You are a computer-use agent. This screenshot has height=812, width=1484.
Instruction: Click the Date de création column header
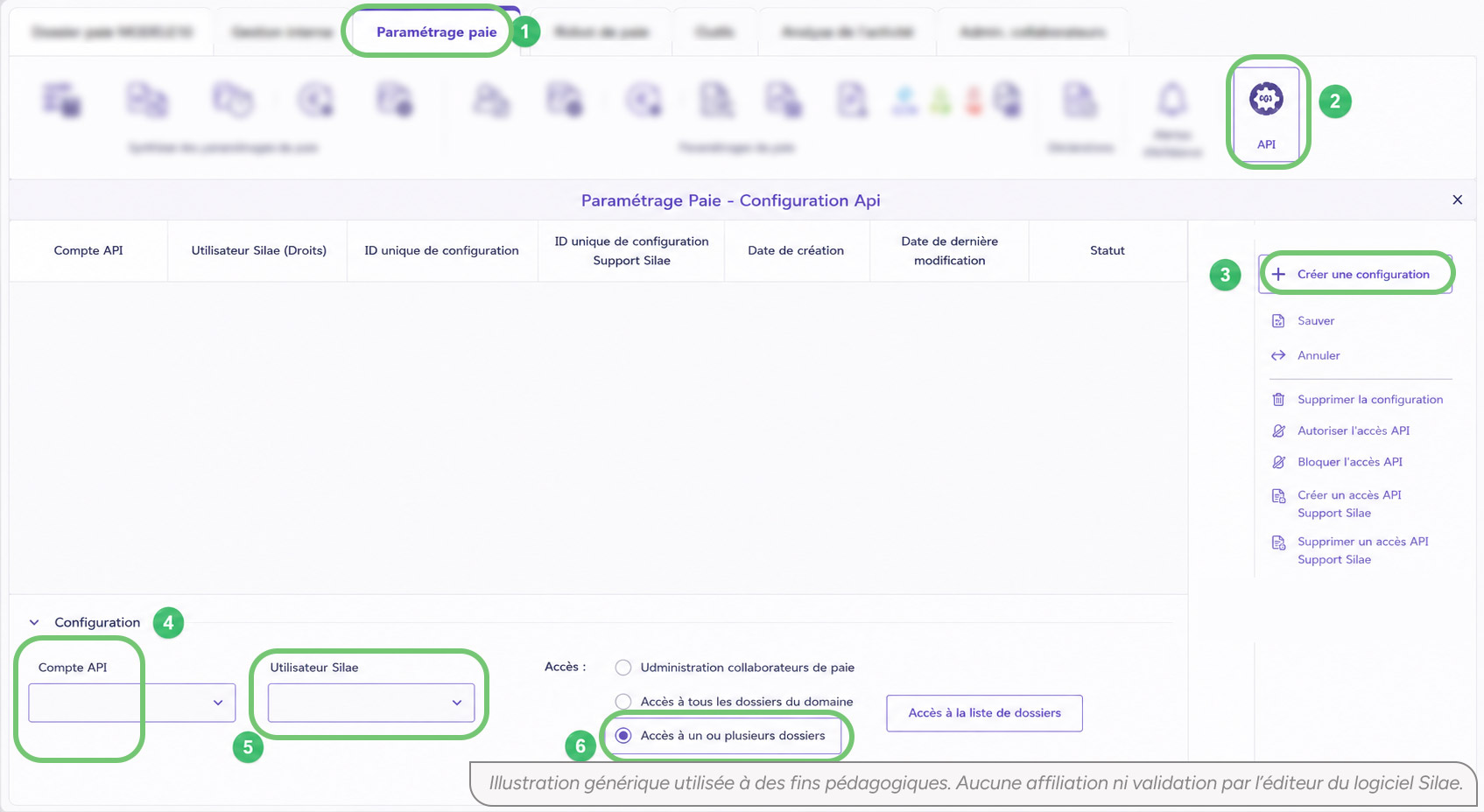click(796, 250)
